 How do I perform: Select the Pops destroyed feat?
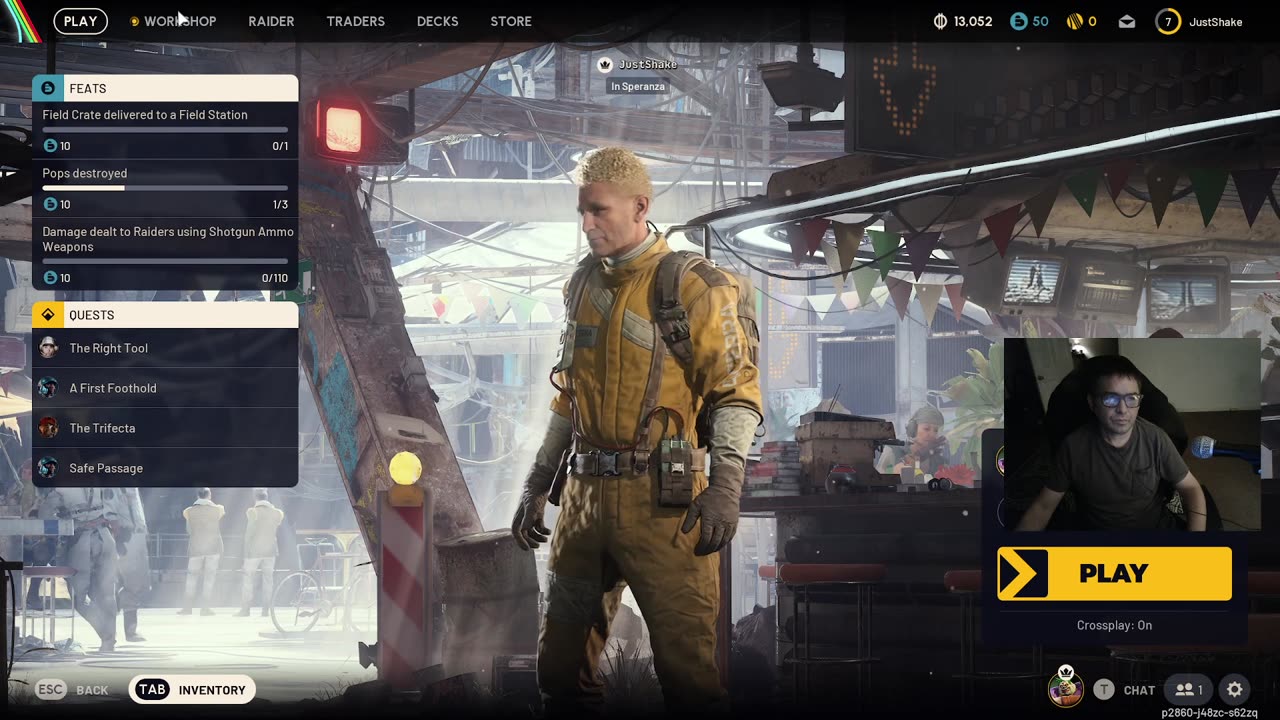(x=165, y=189)
